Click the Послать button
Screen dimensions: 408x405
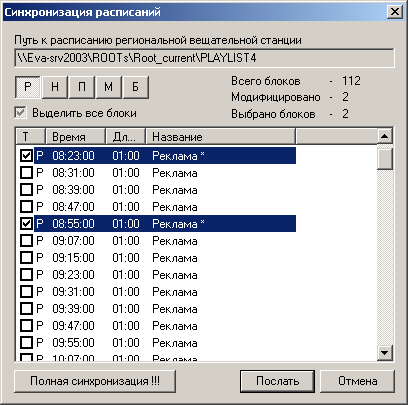click(277, 381)
